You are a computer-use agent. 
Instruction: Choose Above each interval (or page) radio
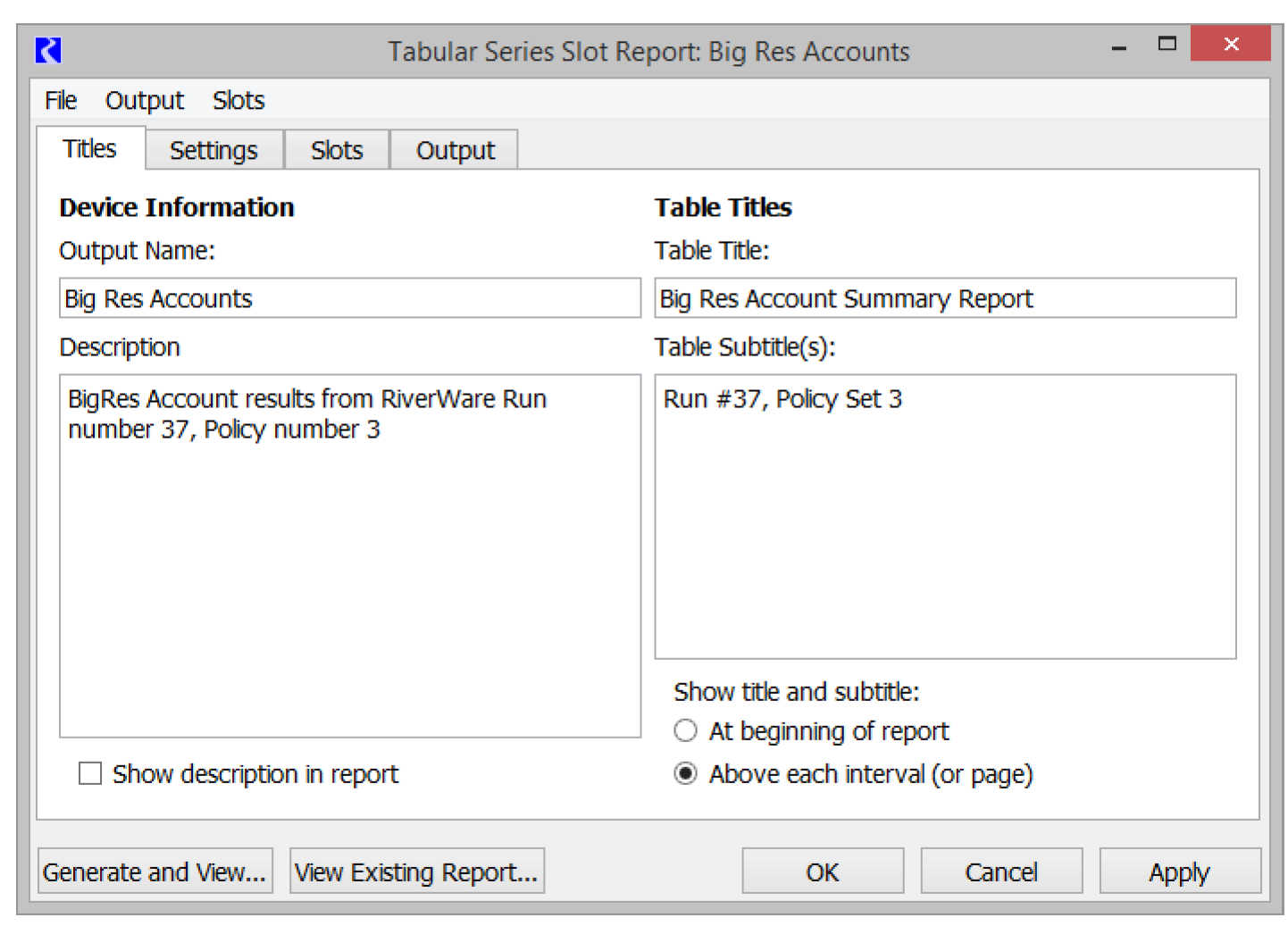[x=685, y=773]
